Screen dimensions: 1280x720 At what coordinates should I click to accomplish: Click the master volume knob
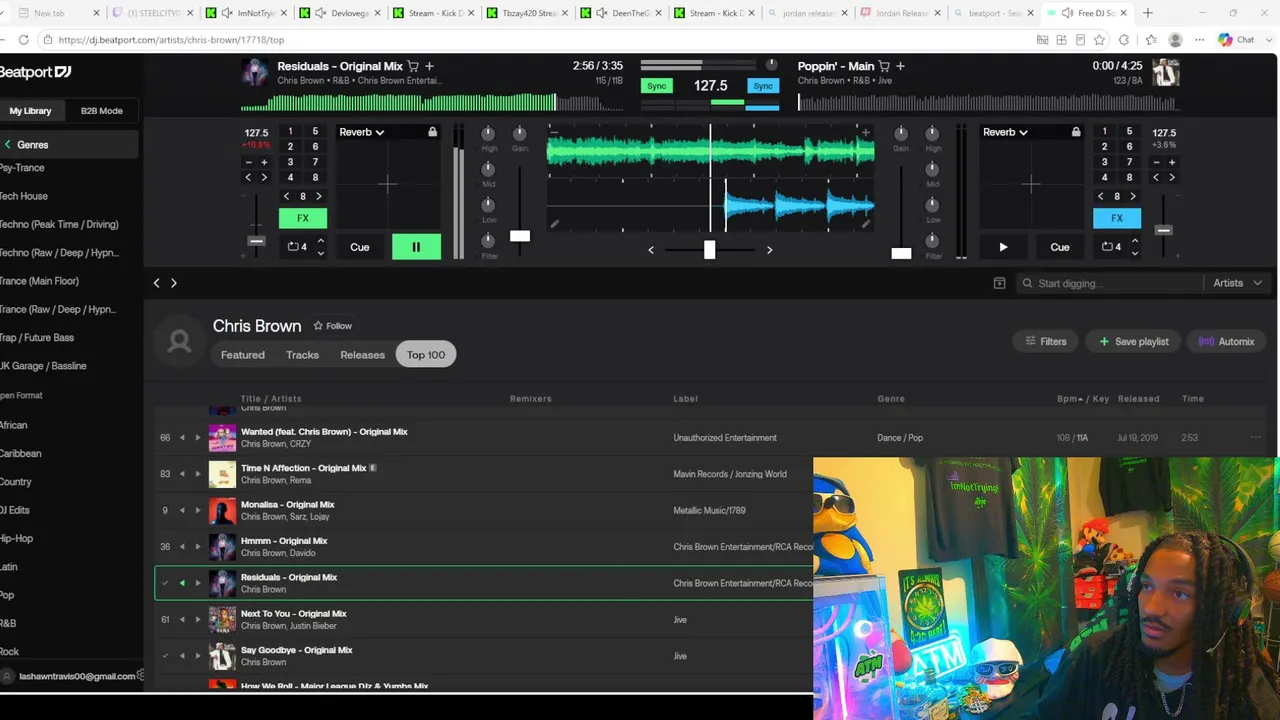[x=771, y=66]
